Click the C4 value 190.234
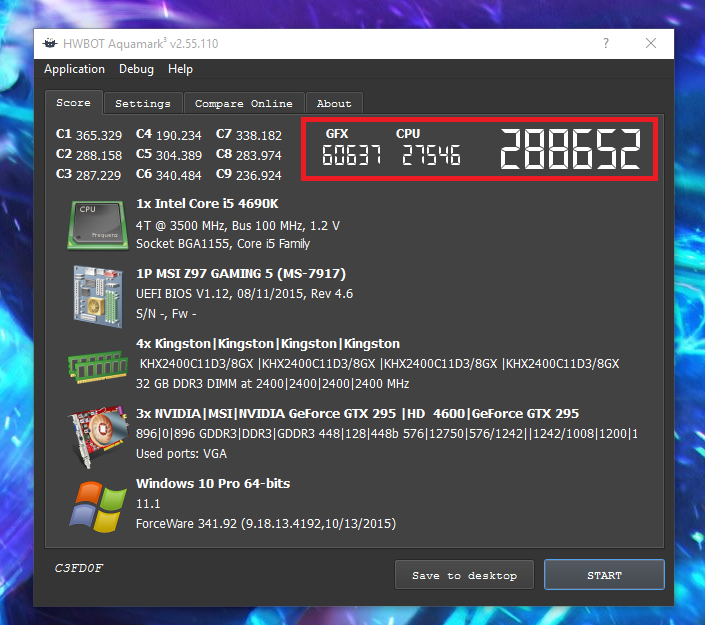705x625 pixels. 178,135
